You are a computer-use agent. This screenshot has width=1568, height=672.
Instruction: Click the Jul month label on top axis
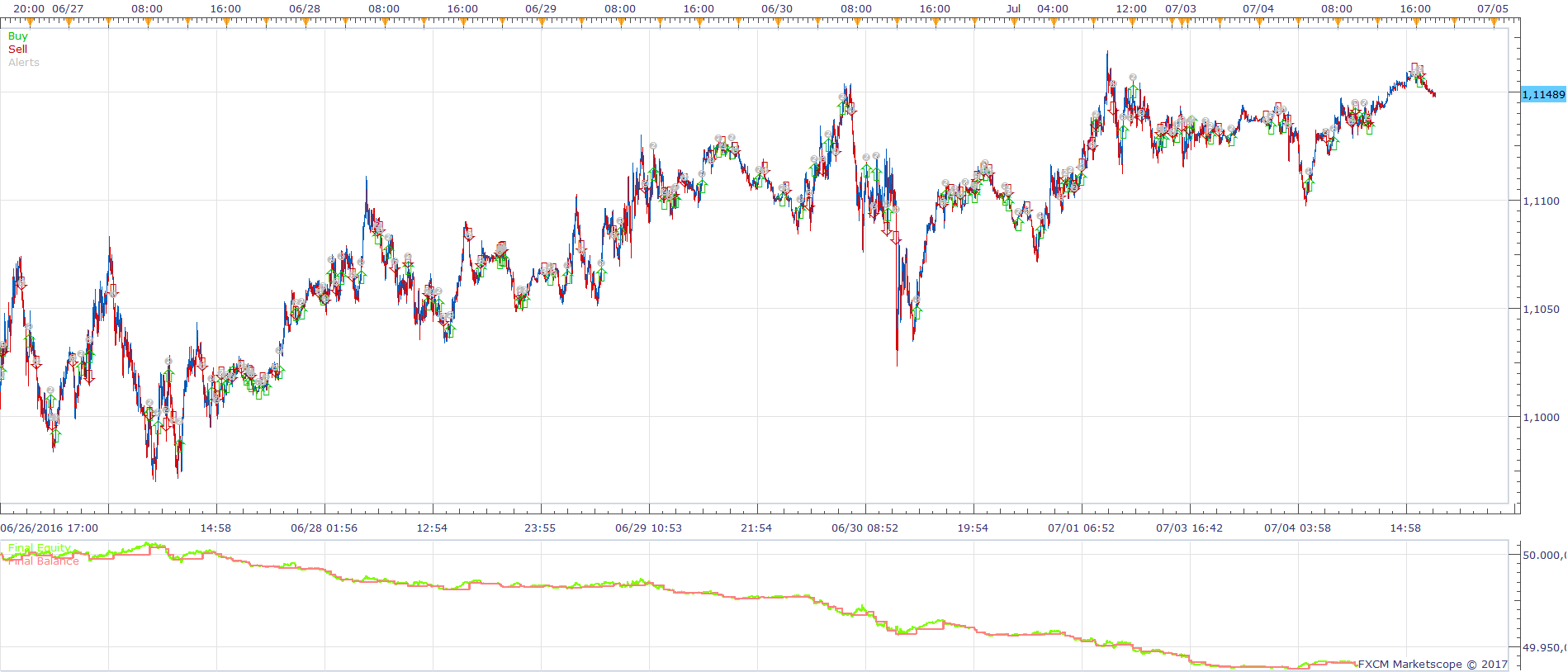click(1014, 9)
